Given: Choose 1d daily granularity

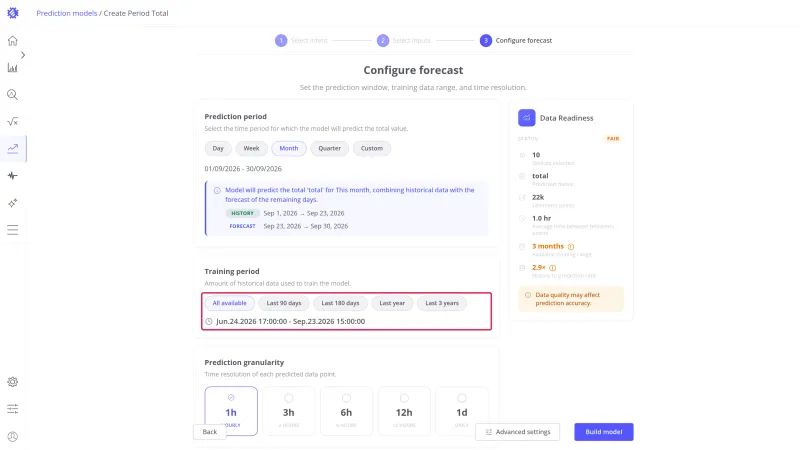Looking at the screenshot, I should (x=462, y=411).
